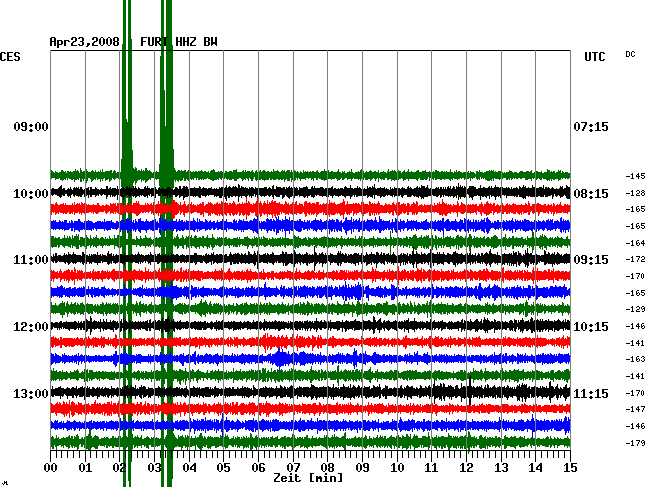
Task: Click the date label 'Apr23,2008'
Action: [x=84, y=42]
